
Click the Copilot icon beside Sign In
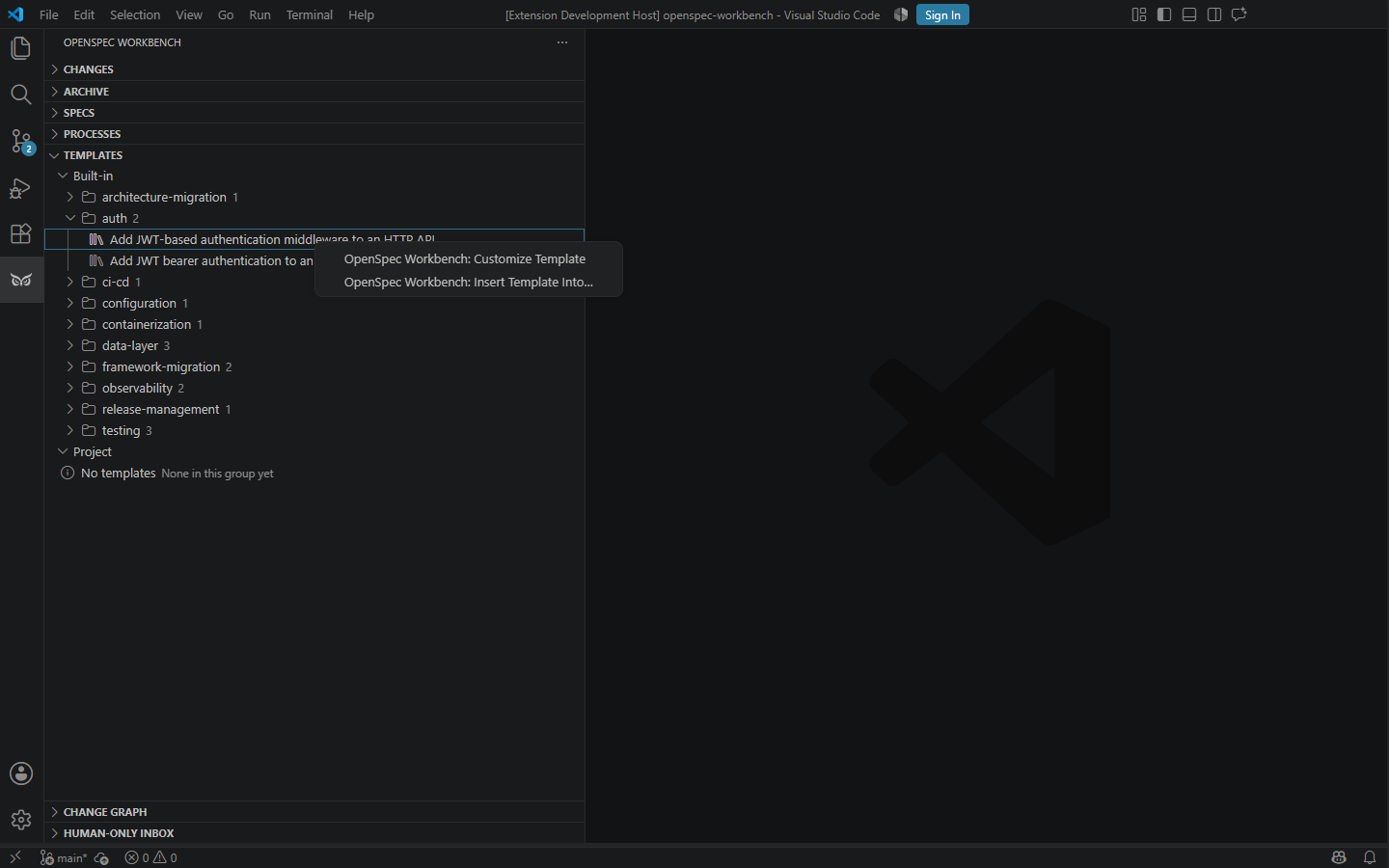click(901, 14)
